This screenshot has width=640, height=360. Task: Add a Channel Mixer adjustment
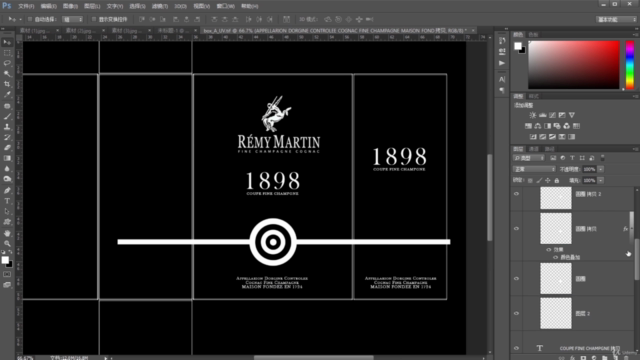(x=567, y=126)
